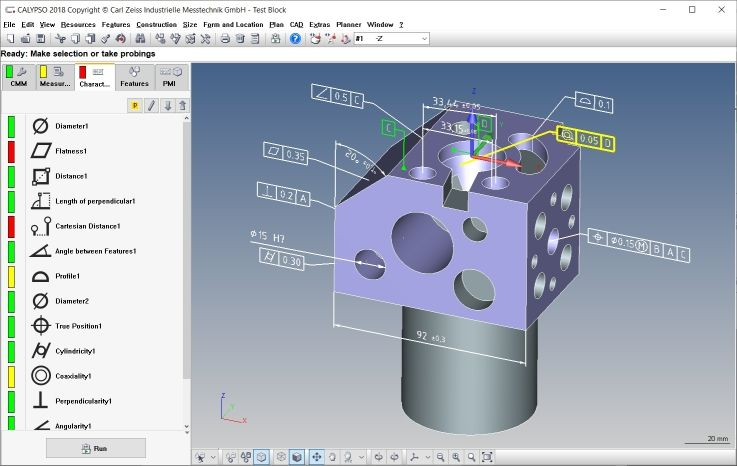737x466 pixels.
Task: Click the pencil edit icon above list
Action: point(151,105)
